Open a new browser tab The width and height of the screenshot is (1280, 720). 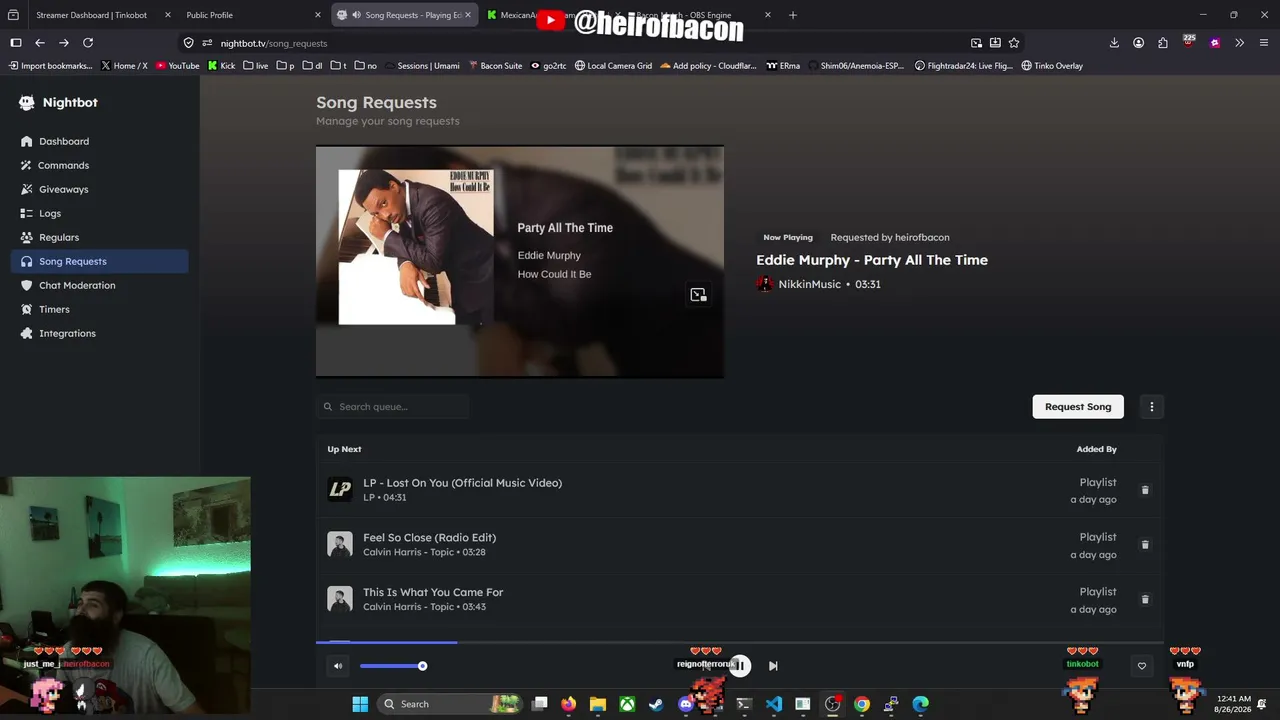(x=793, y=15)
